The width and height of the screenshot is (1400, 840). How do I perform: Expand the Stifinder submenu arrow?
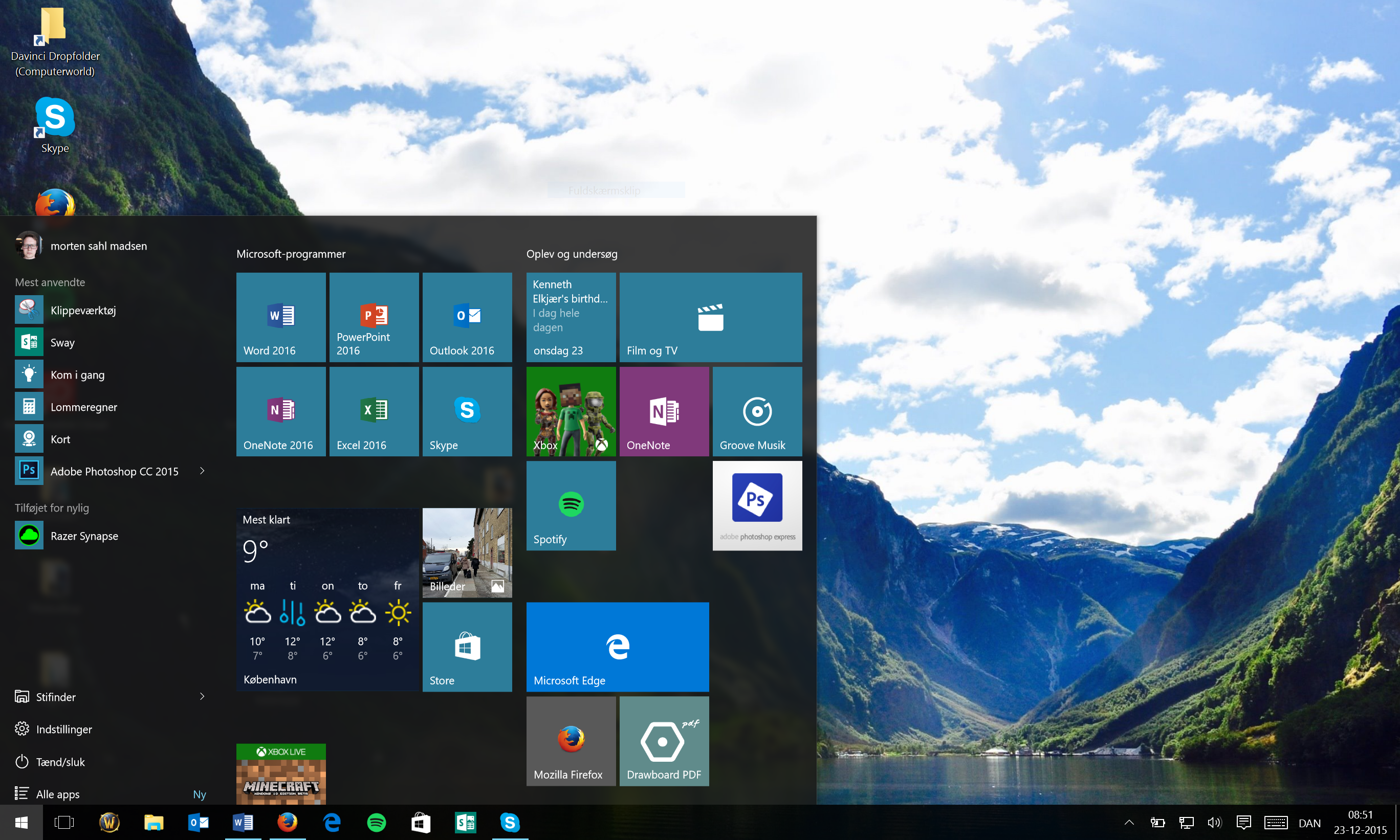[202, 697]
